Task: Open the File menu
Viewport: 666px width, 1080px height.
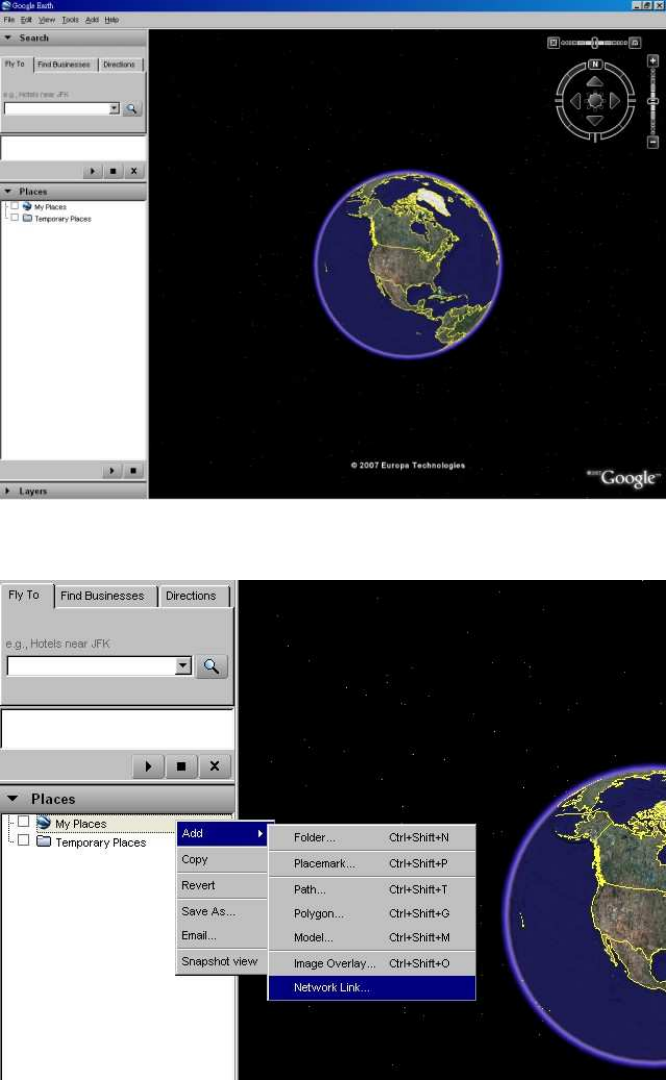Action: click(x=9, y=20)
